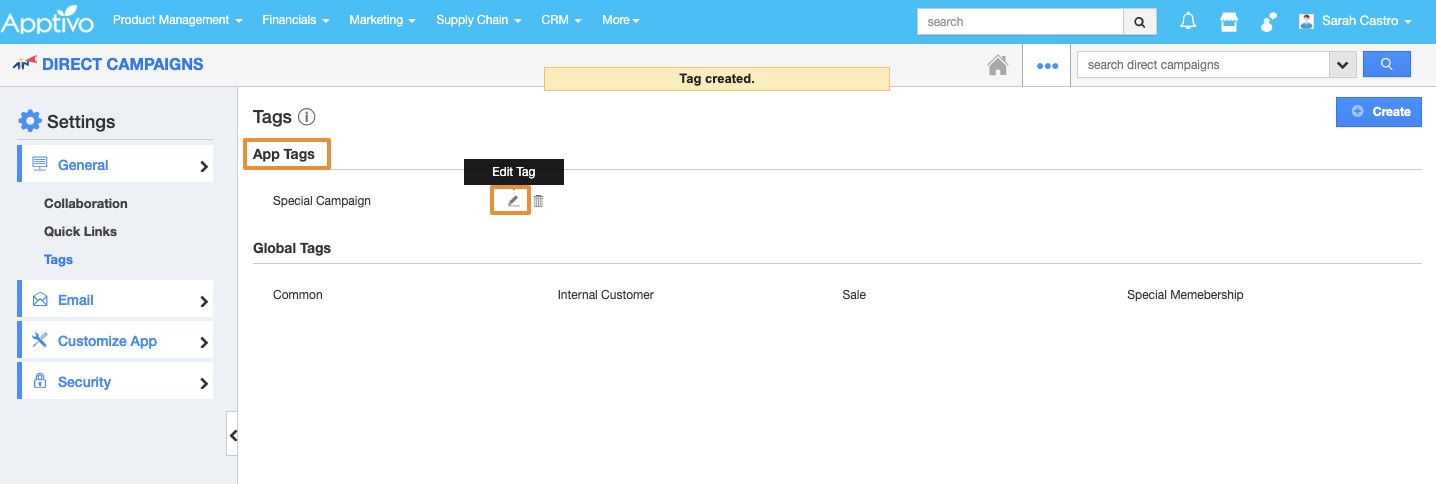Open the notifications bell icon
The image size is (1436, 484).
coord(1188,21)
